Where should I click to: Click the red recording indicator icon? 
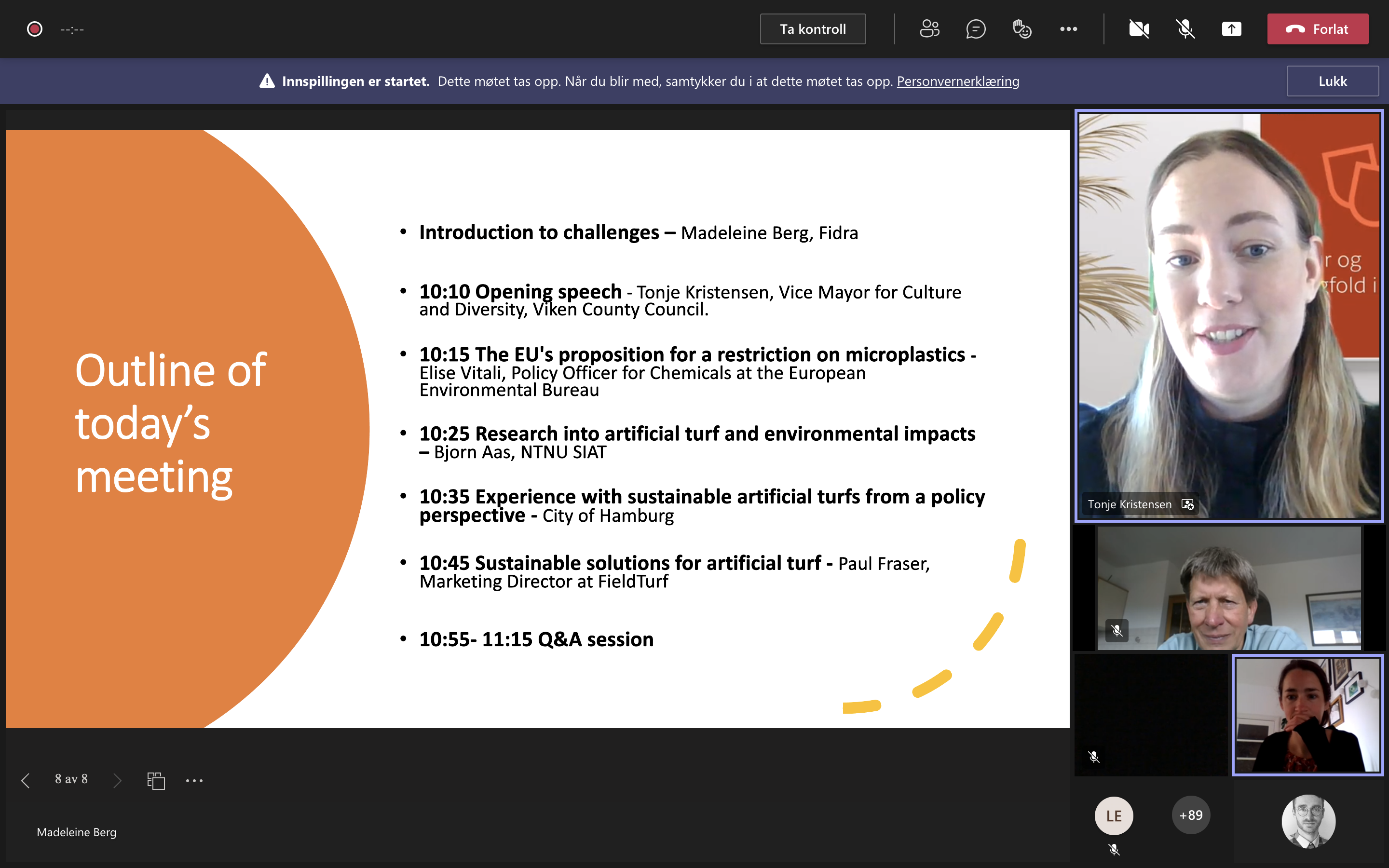(x=34, y=29)
